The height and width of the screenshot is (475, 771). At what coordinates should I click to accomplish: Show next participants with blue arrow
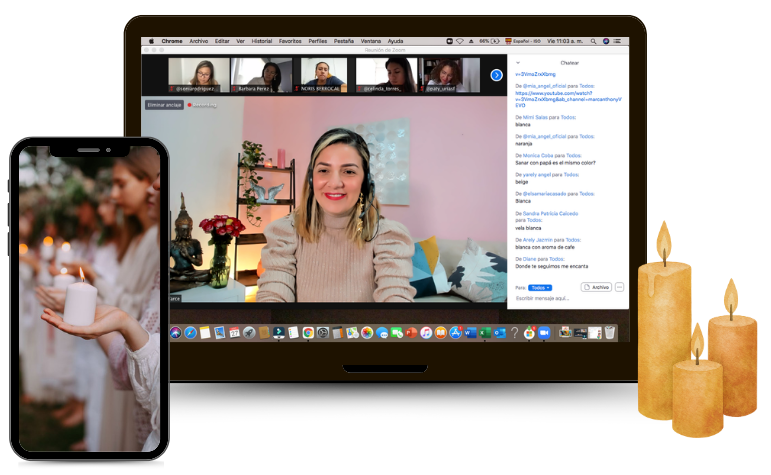pyautogui.click(x=497, y=75)
